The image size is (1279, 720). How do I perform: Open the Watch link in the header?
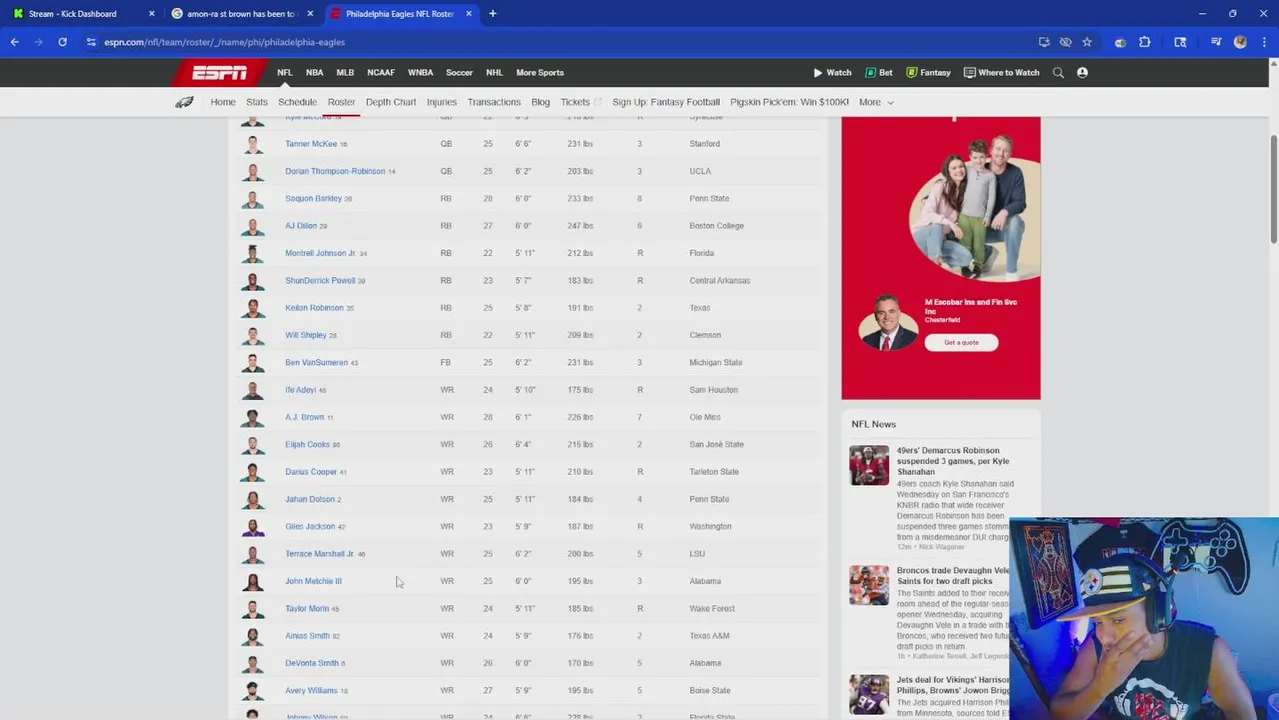pos(832,72)
